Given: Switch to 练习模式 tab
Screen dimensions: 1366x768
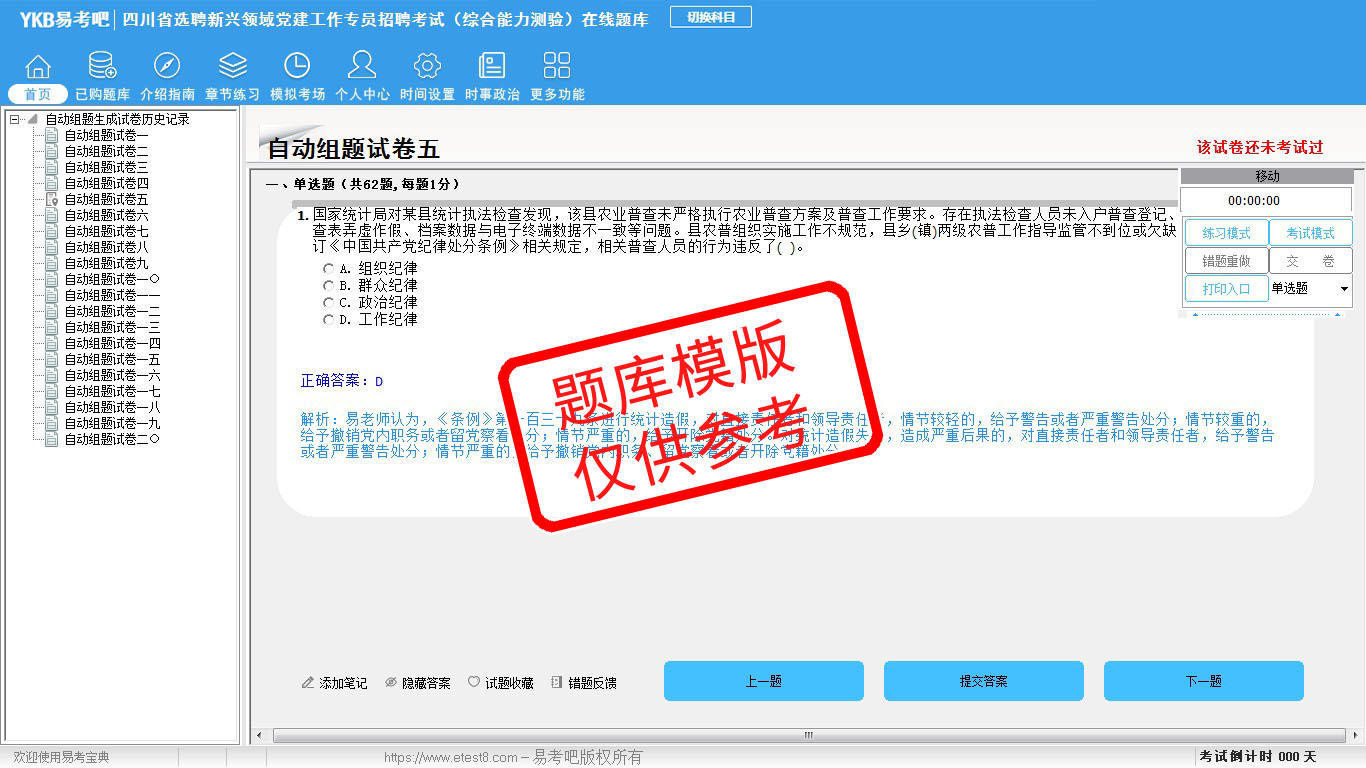Looking at the screenshot, I should coord(1226,233).
